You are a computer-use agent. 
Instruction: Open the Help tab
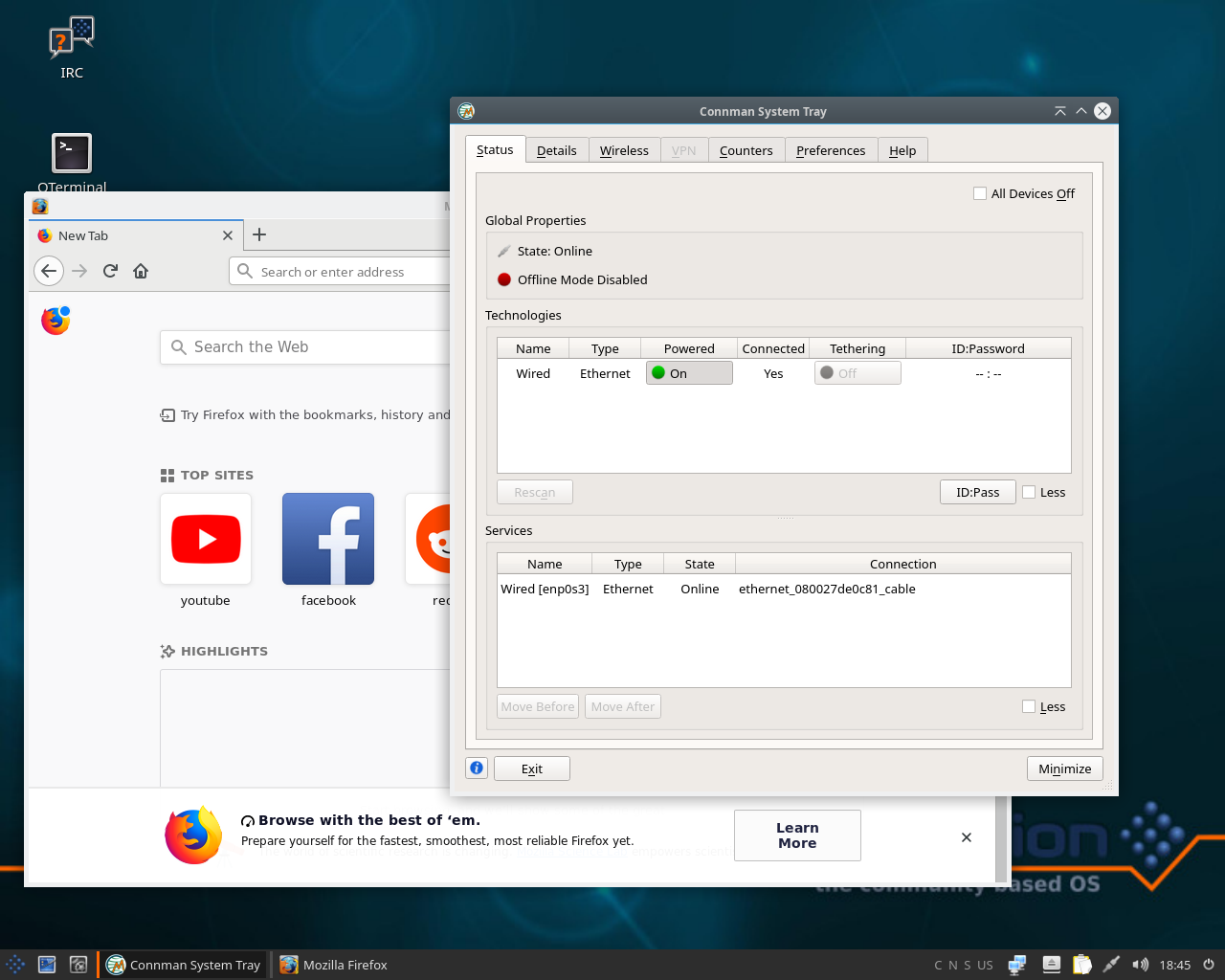pos(902,150)
